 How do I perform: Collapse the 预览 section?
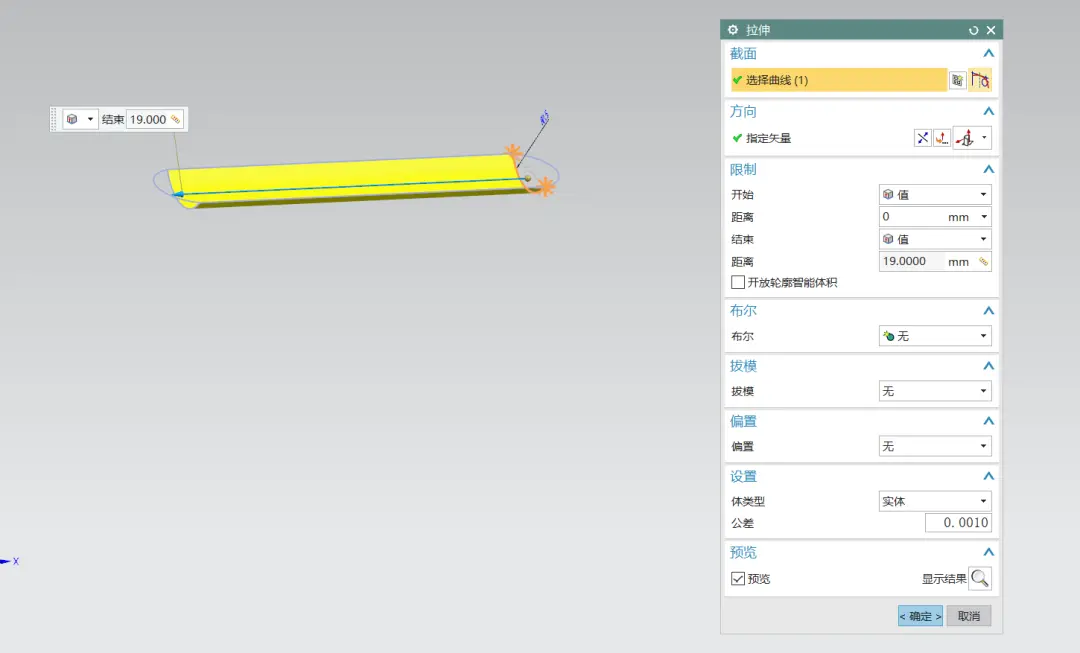click(988, 552)
